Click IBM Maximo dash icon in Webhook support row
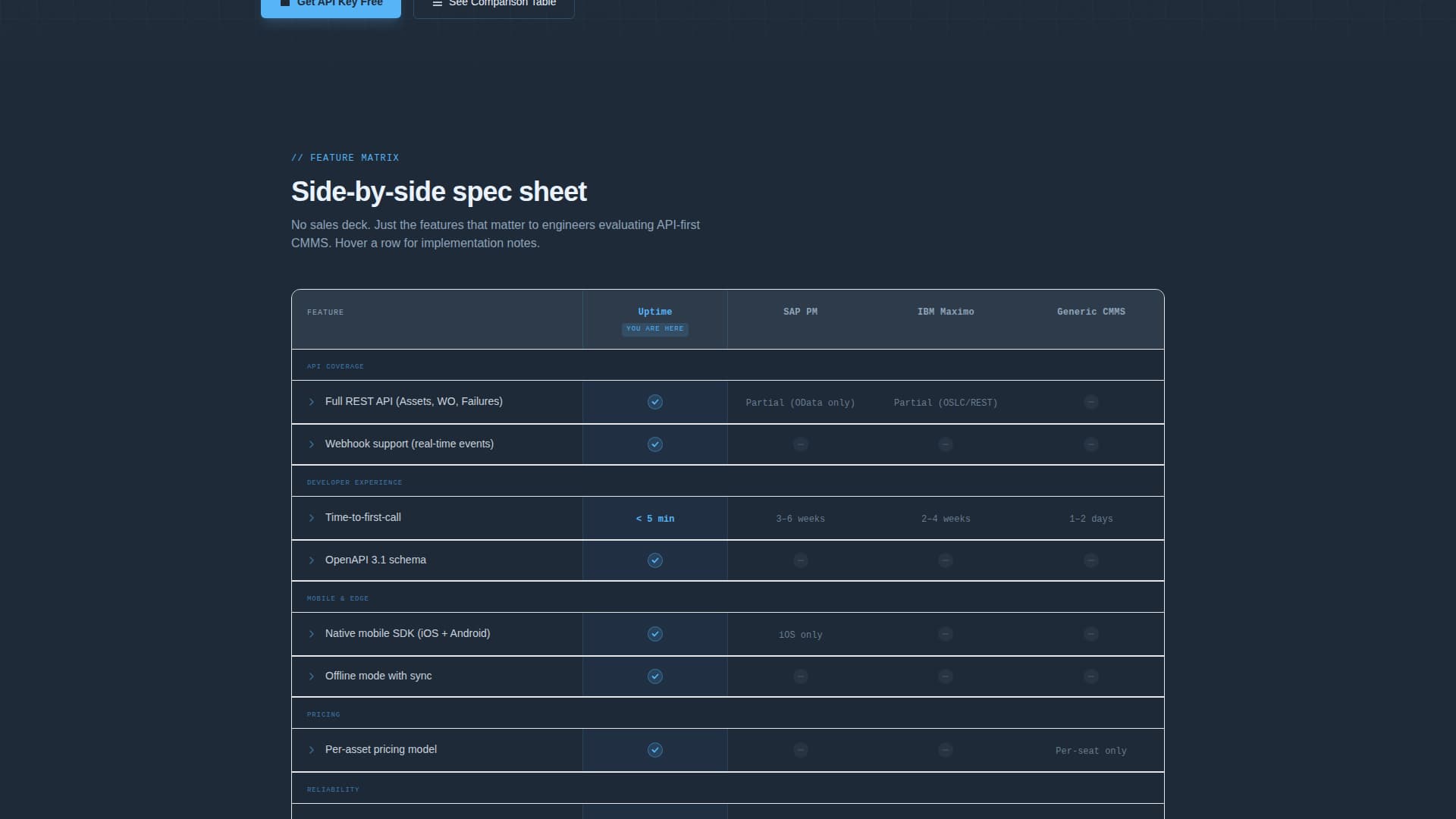This screenshot has height=819, width=1456. 946,444
